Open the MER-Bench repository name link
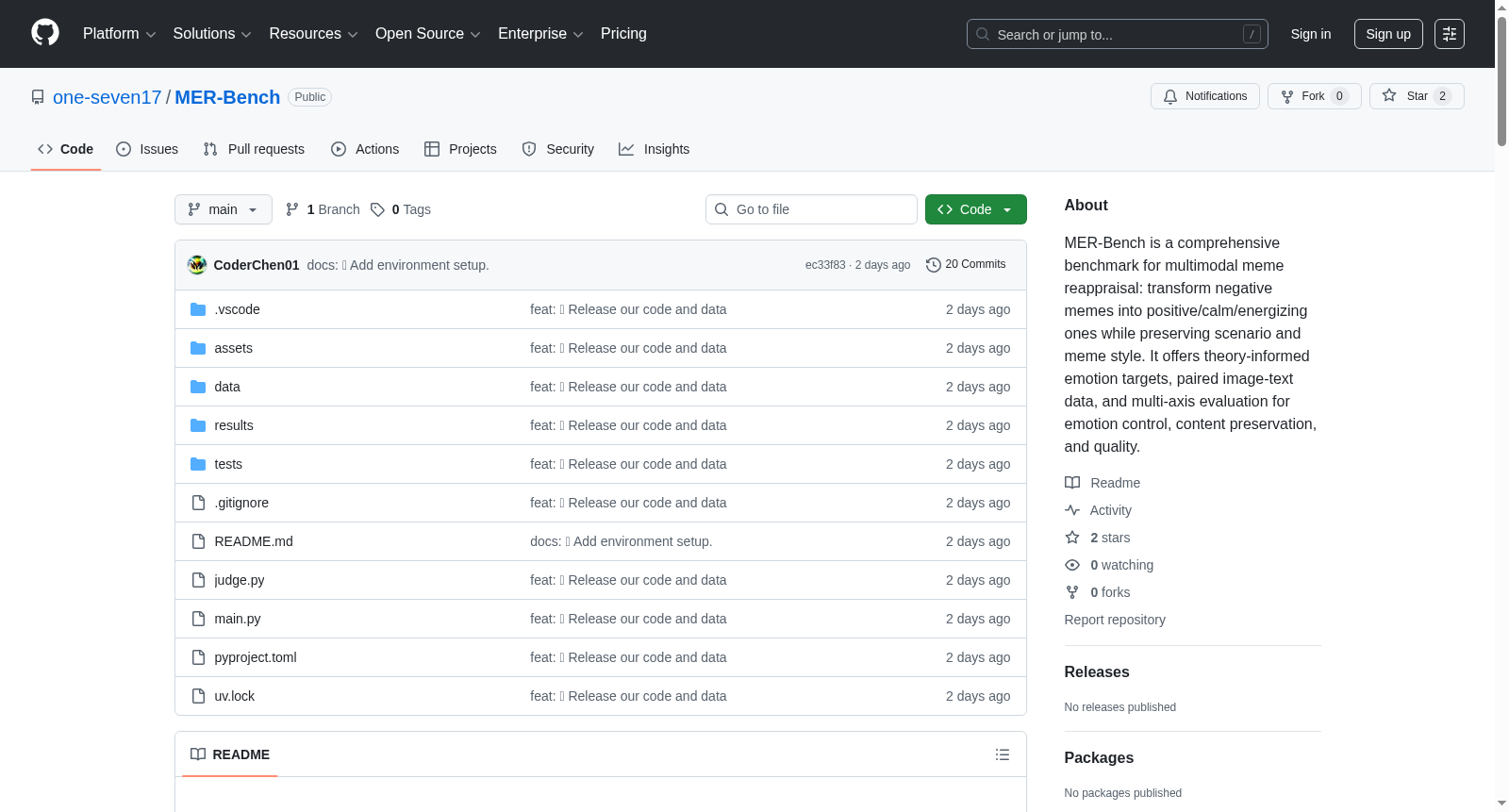Viewport: 1509px width, 812px height. click(227, 97)
